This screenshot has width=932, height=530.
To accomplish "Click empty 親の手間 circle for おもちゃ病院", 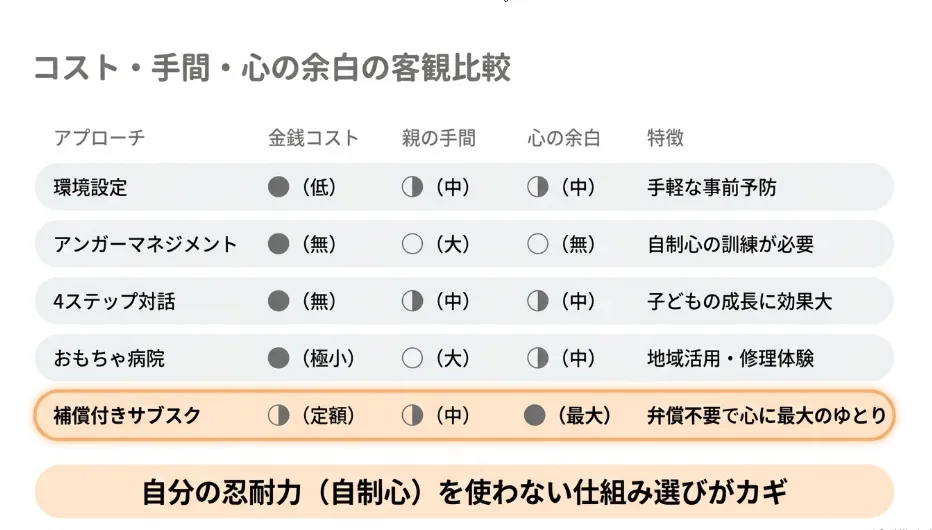I will [412, 358].
